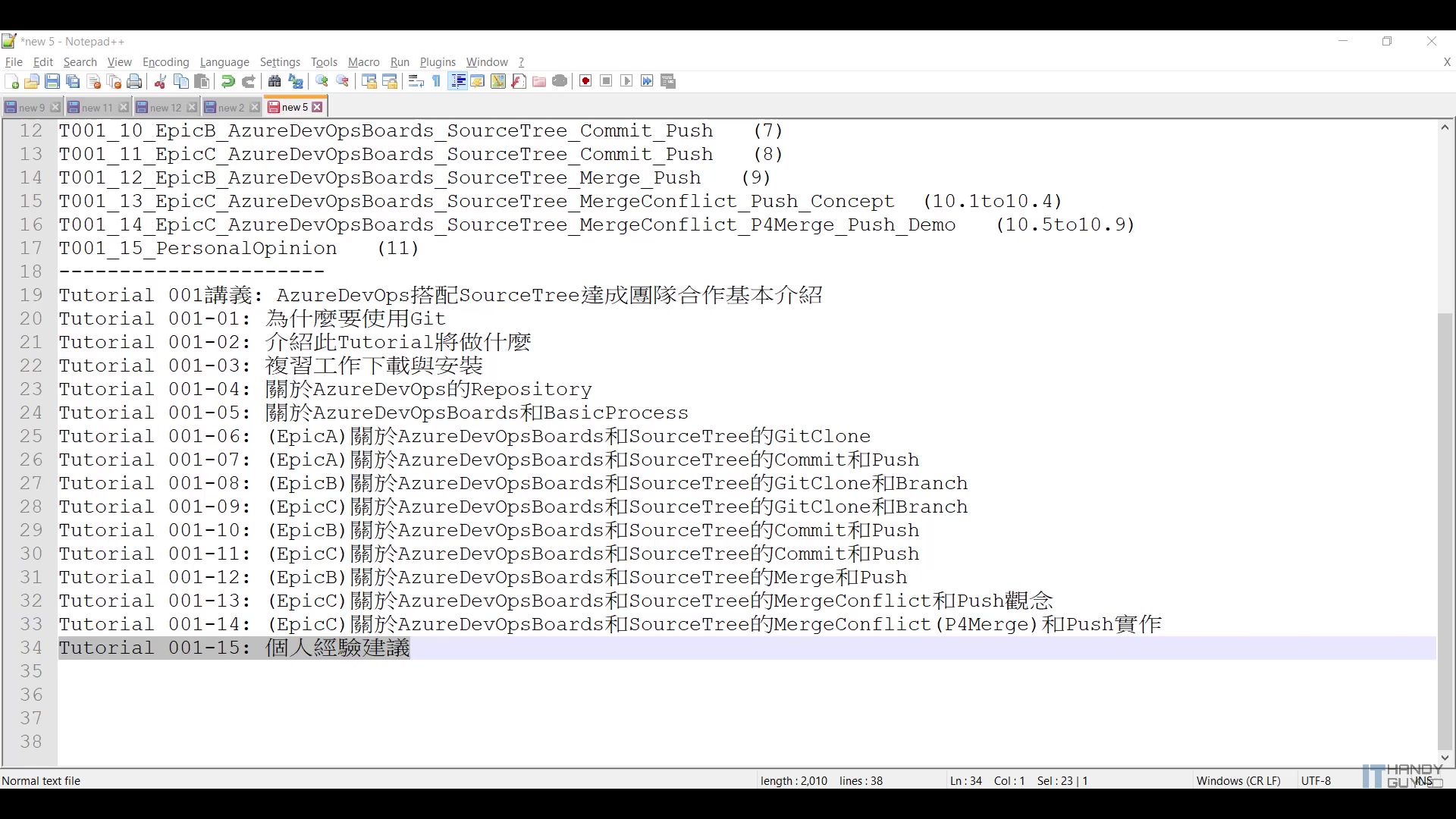This screenshot has width=1456, height=819.
Task: Click the Save file toolbar icon
Action: point(52,82)
